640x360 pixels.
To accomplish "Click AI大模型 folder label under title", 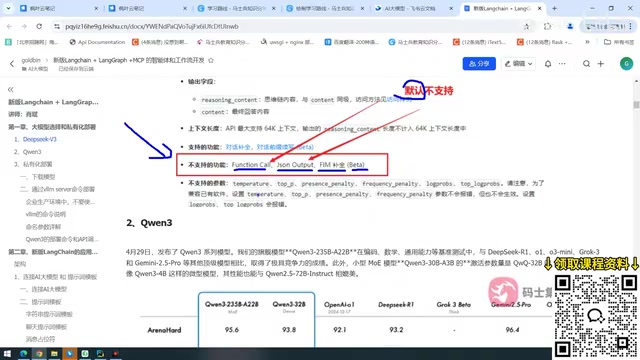I will 35,69.
